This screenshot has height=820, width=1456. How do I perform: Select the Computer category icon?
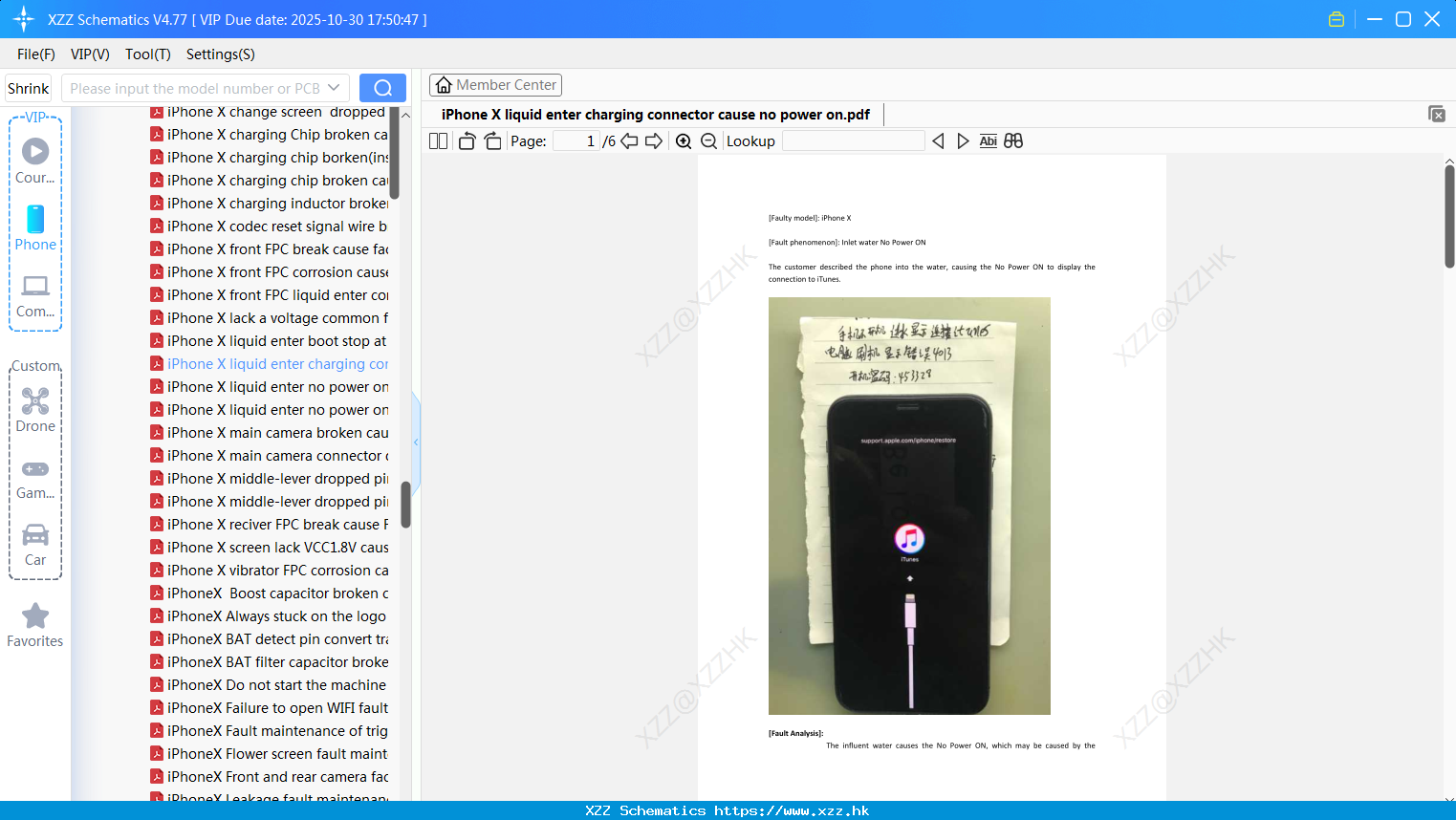pos(35,295)
